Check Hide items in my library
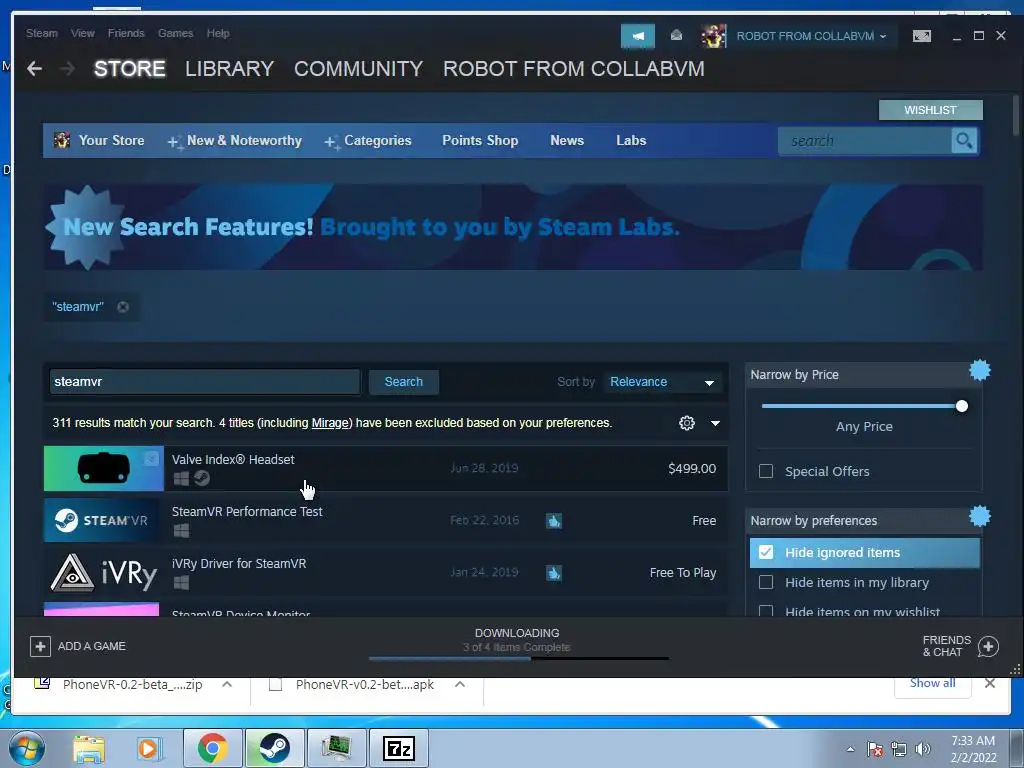This screenshot has height=768, width=1024. tap(766, 582)
